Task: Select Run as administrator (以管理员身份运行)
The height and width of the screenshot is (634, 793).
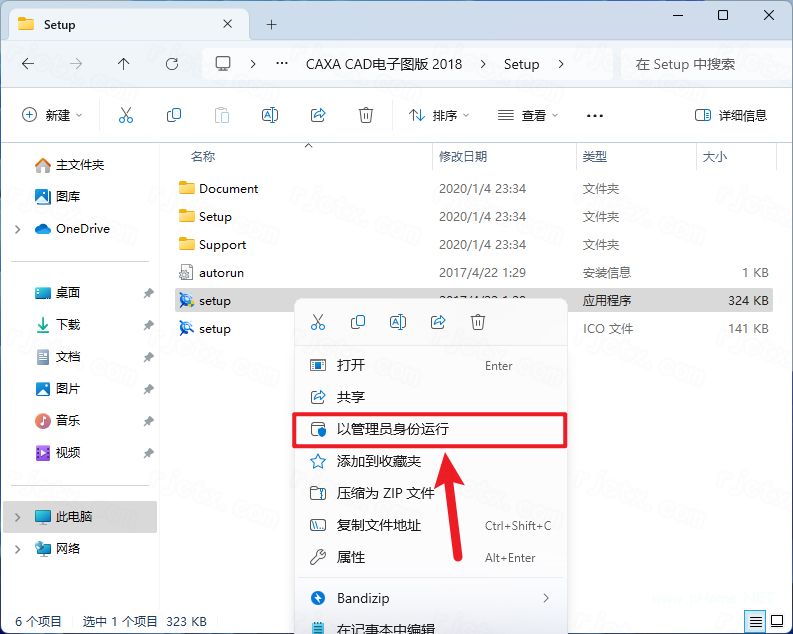Action: click(430, 429)
